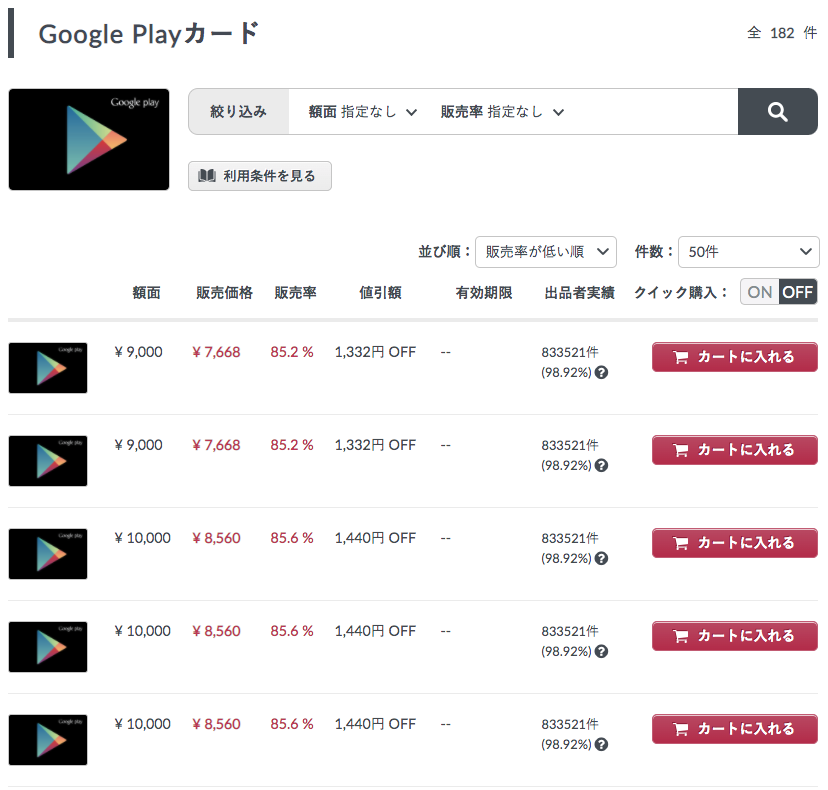The height and width of the screenshot is (790, 828).
Task: Click the 販売率 column header
Action: 295,293
